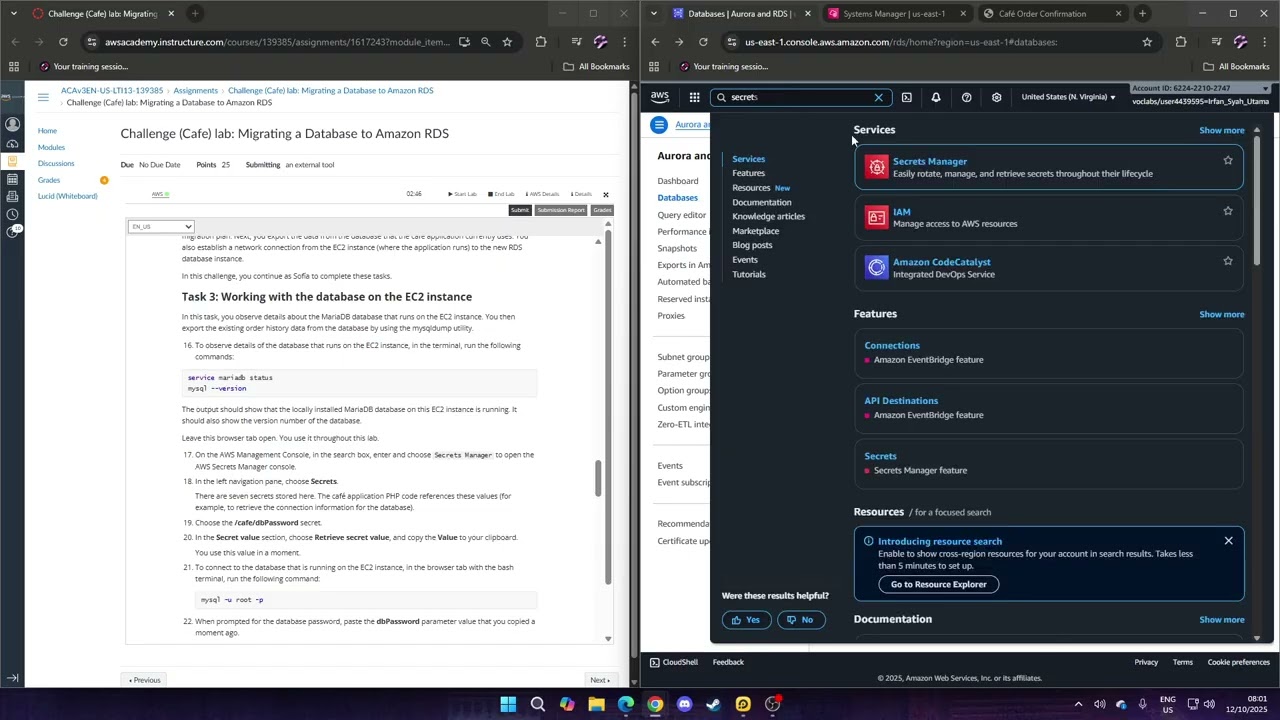This screenshot has width=1280, height=720.
Task: Click the IAM service icon
Action: click(x=877, y=217)
